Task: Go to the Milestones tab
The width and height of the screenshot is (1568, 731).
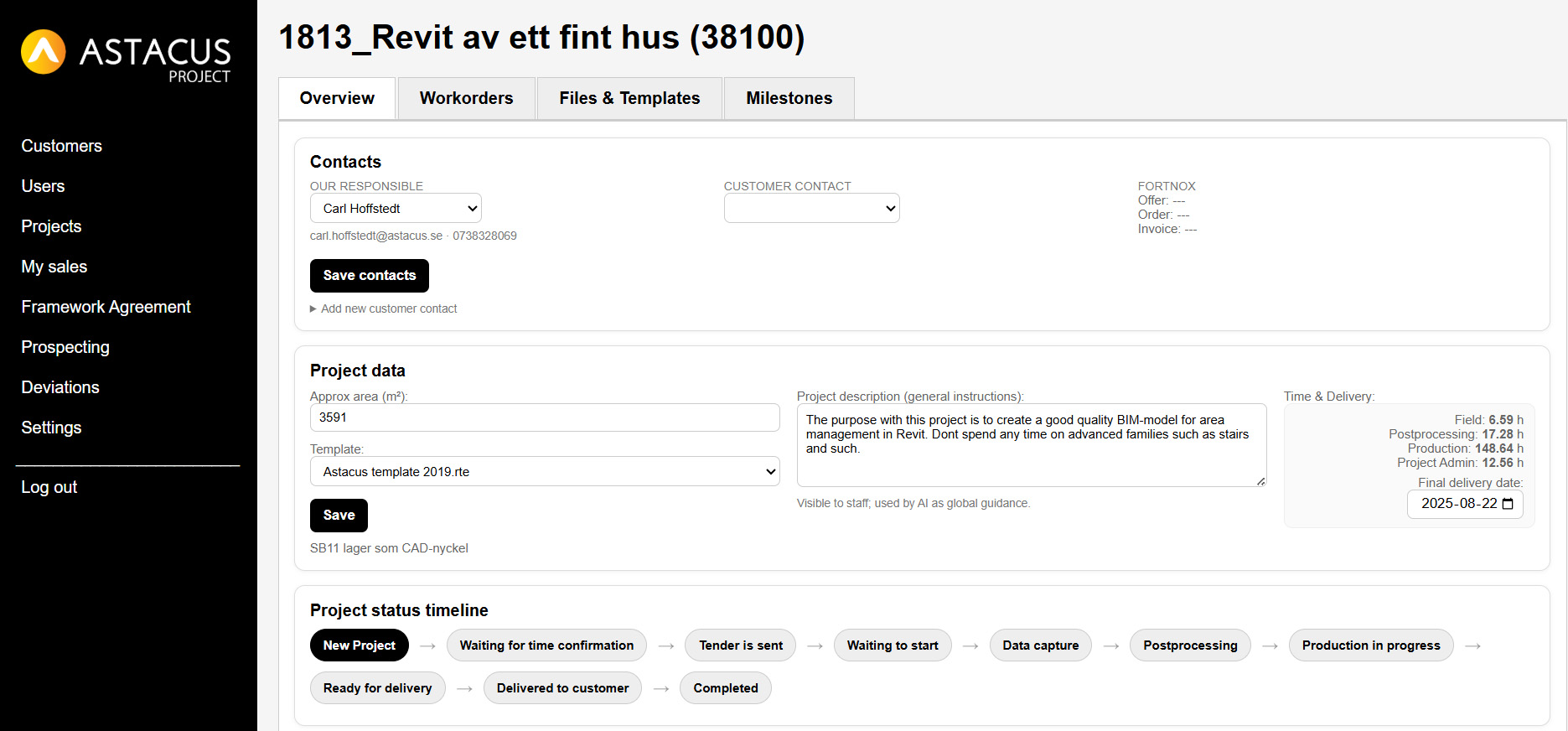Action: (789, 98)
